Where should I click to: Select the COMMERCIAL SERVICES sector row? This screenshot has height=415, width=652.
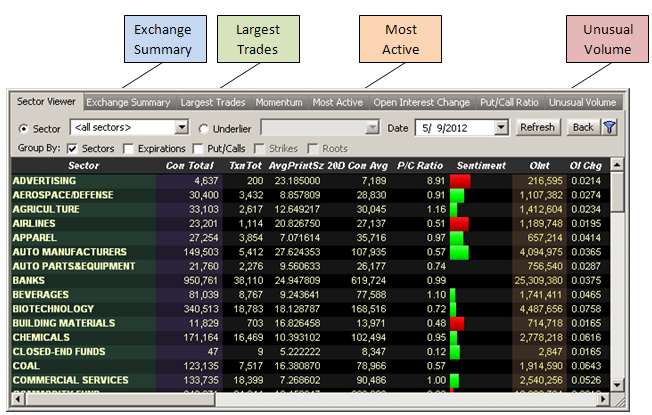tap(311, 380)
